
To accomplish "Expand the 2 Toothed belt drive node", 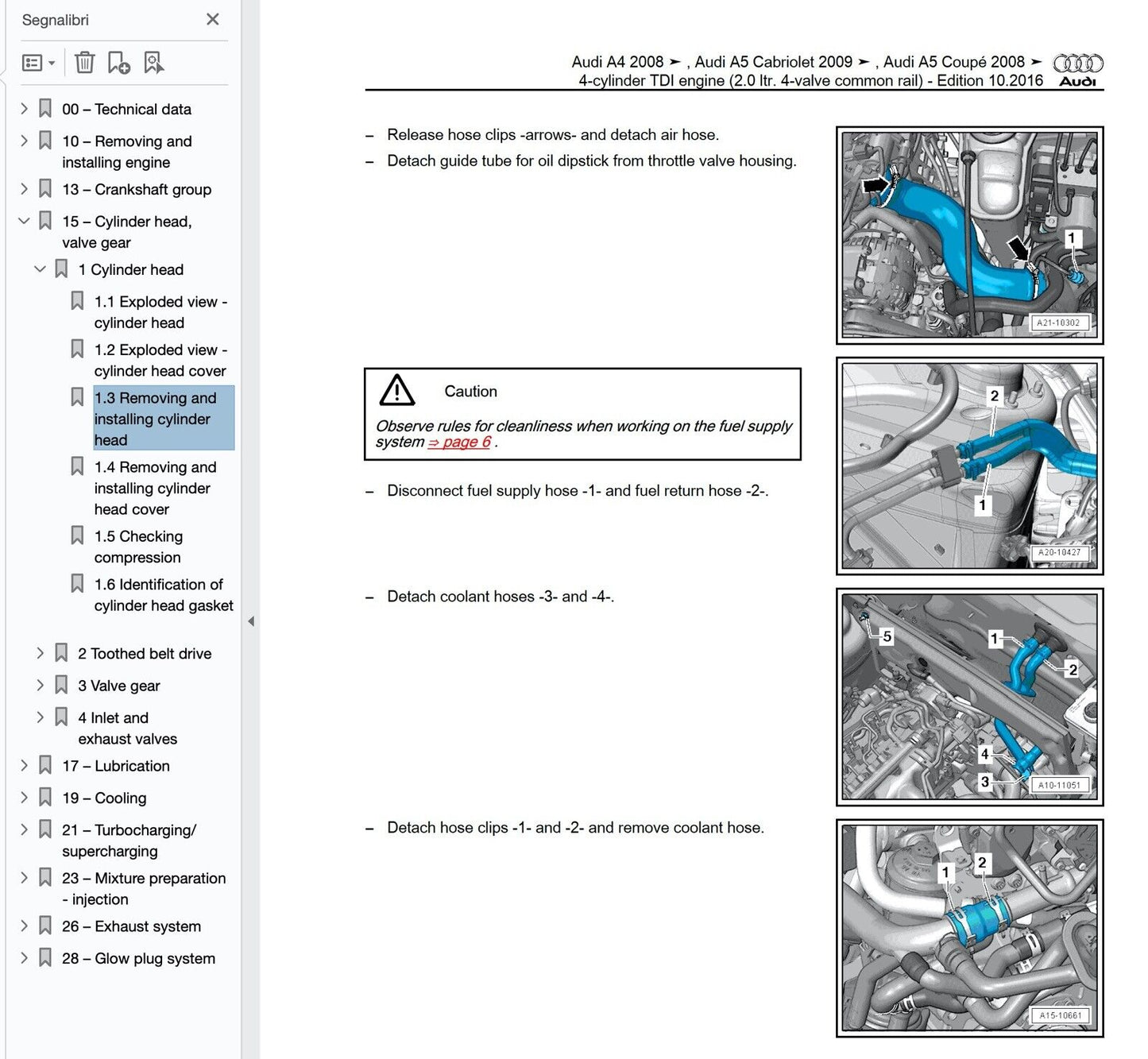I will tap(40, 653).
